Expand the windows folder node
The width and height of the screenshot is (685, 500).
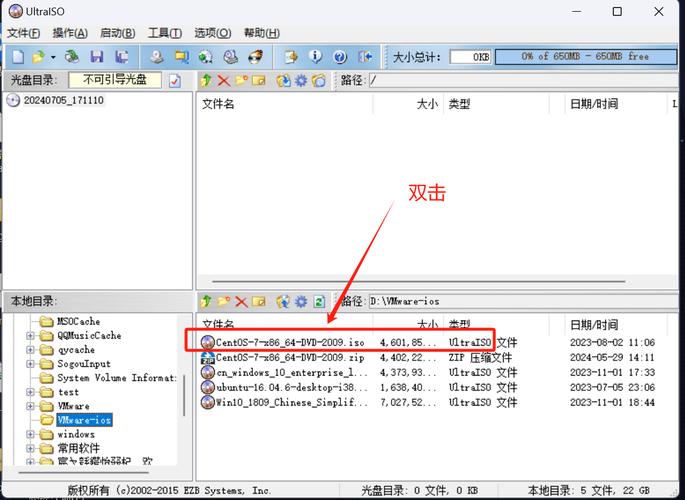[x=30, y=434]
